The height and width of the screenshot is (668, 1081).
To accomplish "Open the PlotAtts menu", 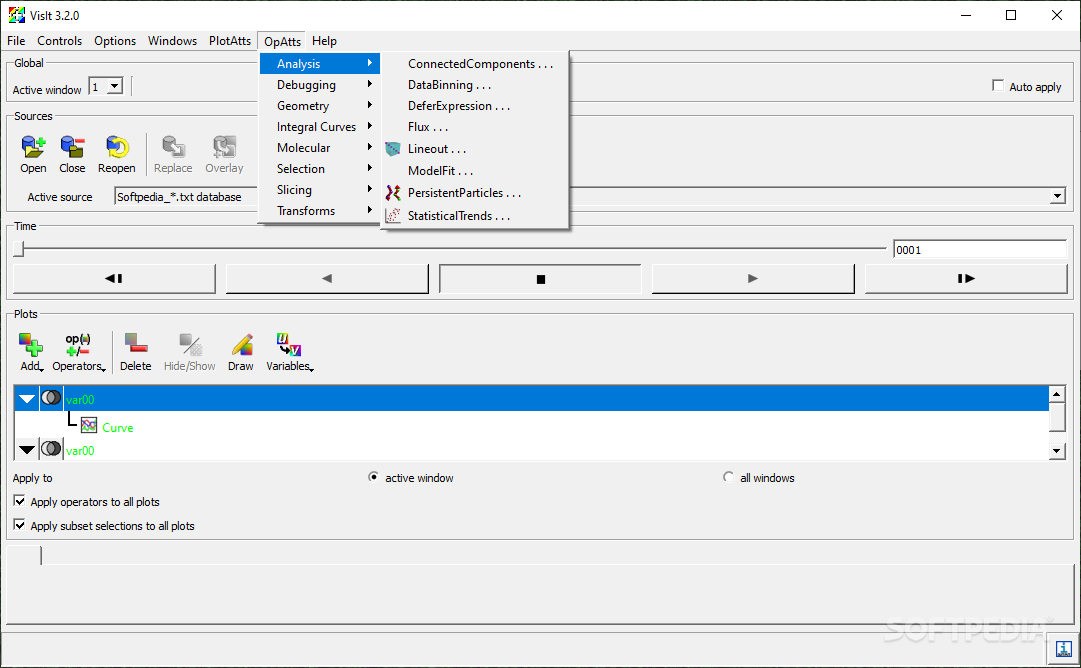I will click(x=230, y=41).
